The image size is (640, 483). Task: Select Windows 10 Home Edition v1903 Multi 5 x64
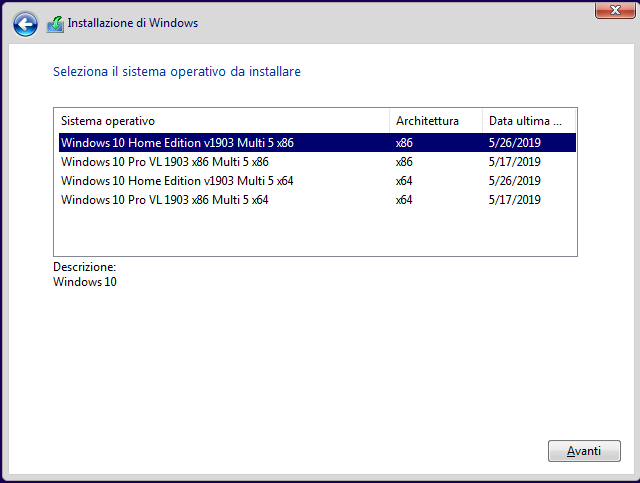coord(317,180)
